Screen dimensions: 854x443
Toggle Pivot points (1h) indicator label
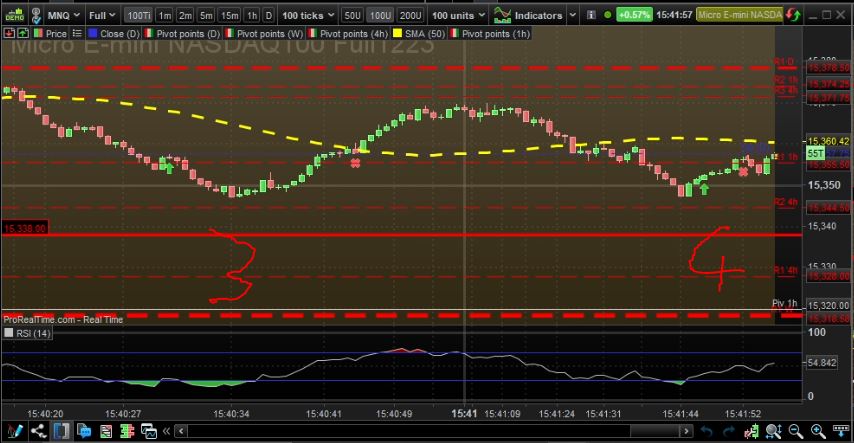[x=490, y=33]
